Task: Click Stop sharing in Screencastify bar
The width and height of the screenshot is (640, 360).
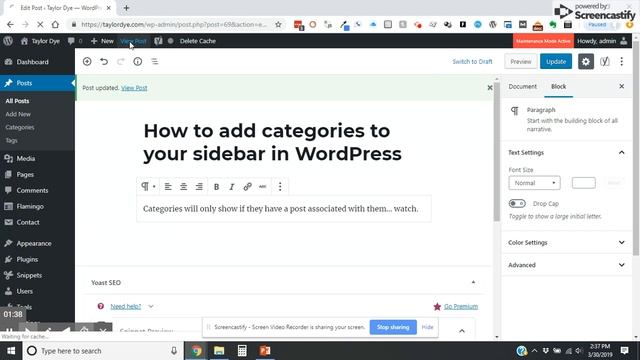Action: (393, 327)
